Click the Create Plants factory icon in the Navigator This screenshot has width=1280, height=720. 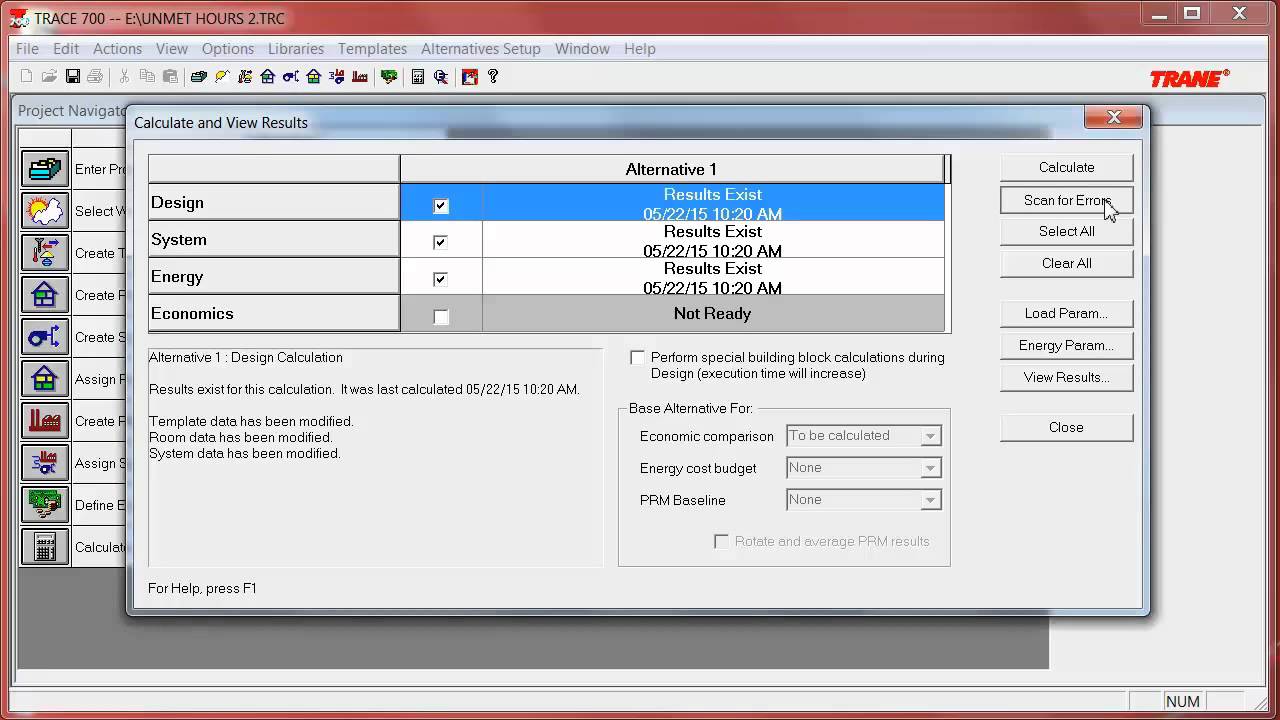point(45,421)
